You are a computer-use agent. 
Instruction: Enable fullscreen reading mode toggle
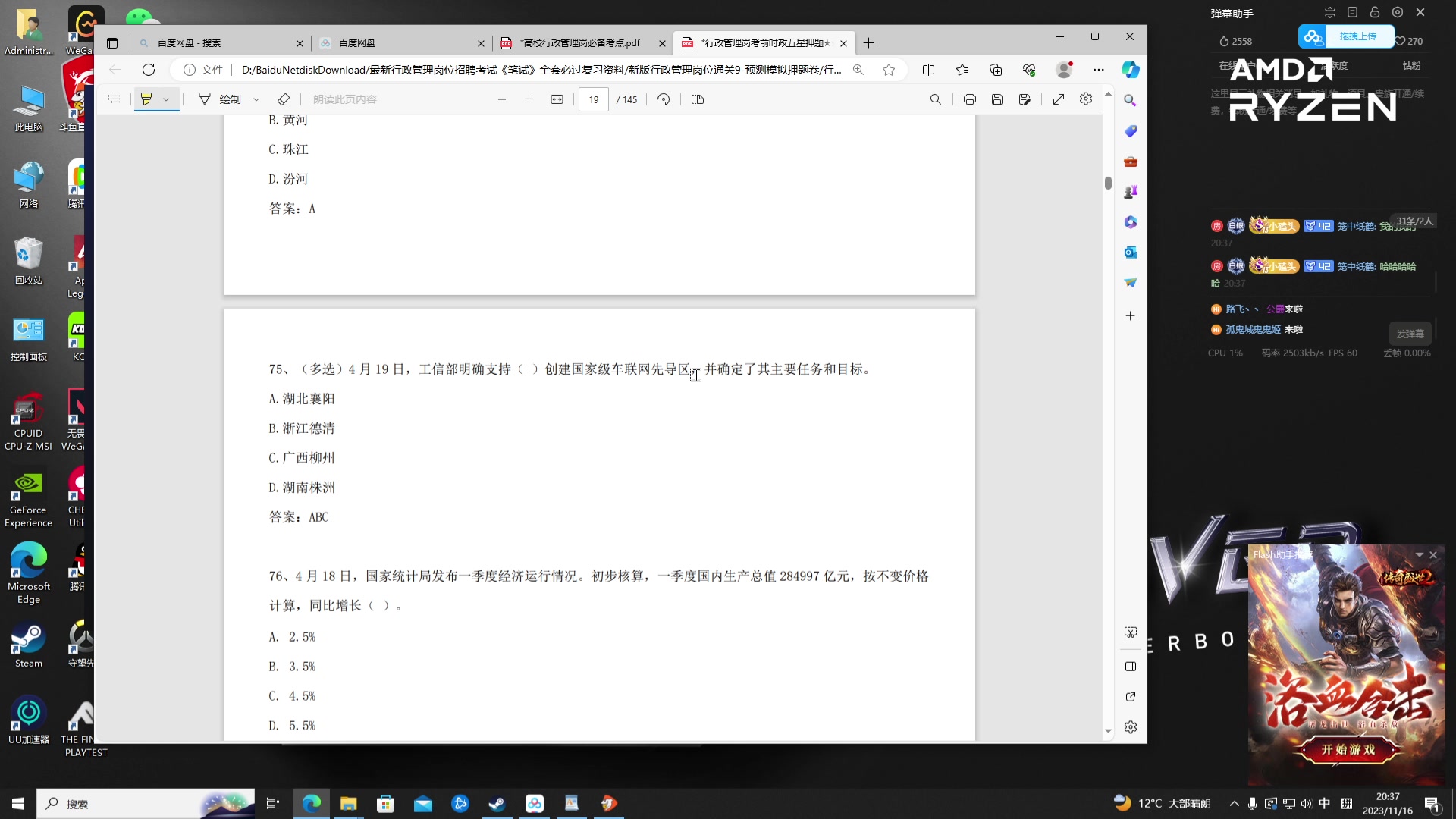pos(1059,99)
